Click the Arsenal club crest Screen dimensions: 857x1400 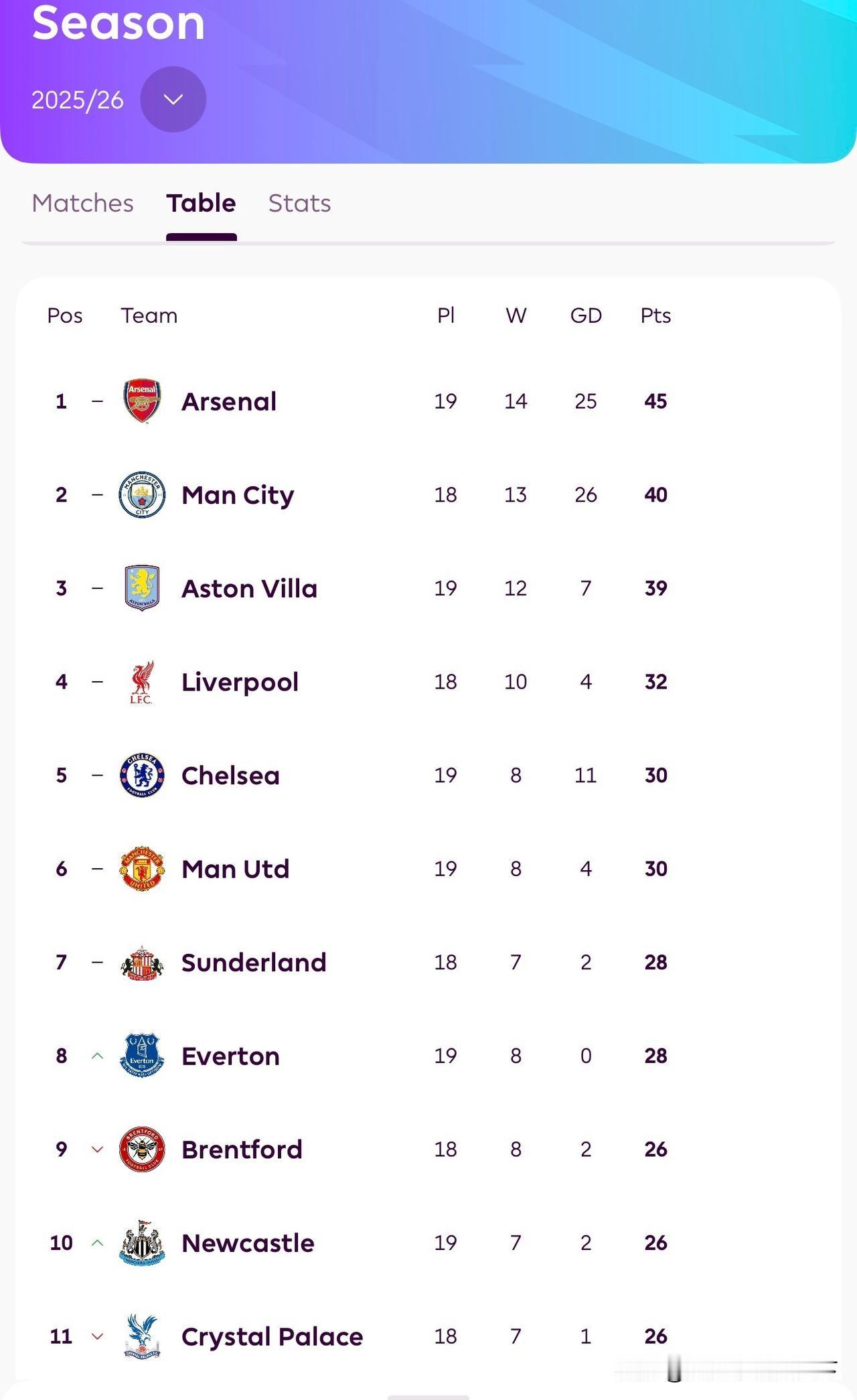tap(142, 401)
